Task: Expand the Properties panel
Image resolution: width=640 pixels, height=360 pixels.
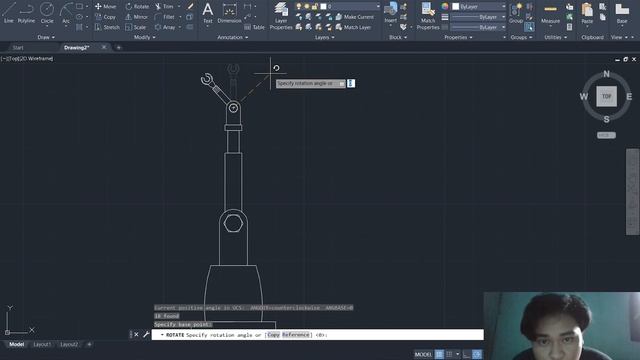Action: click(458, 37)
